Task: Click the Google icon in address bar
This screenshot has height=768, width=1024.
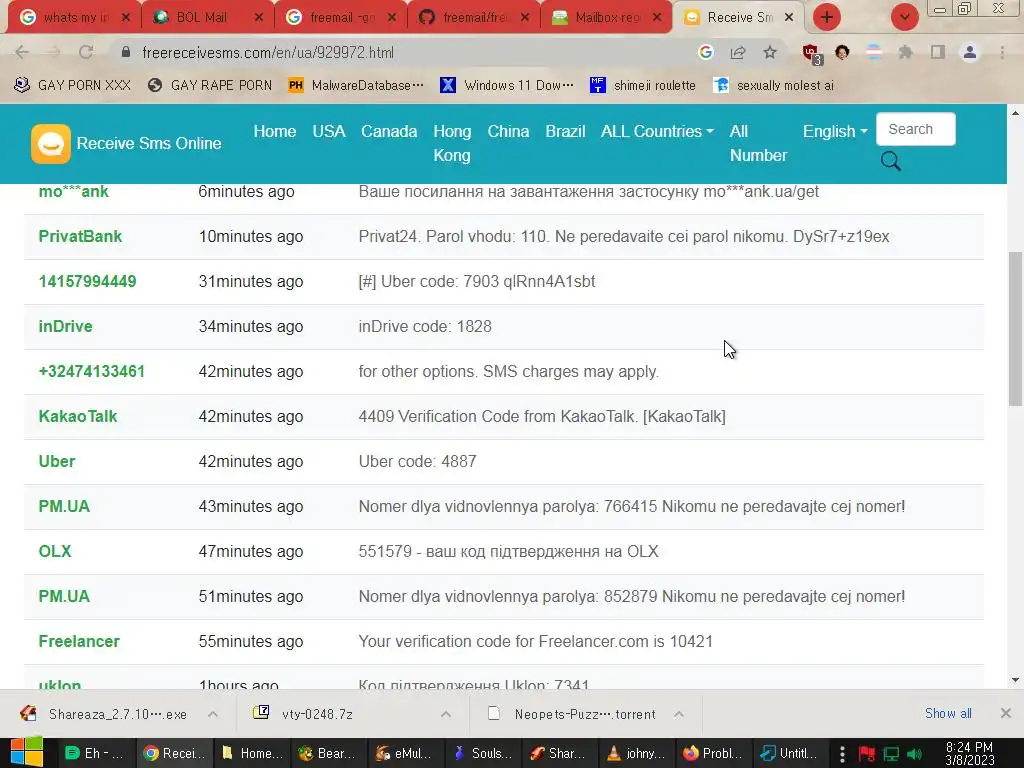Action: pyautogui.click(x=705, y=52)
